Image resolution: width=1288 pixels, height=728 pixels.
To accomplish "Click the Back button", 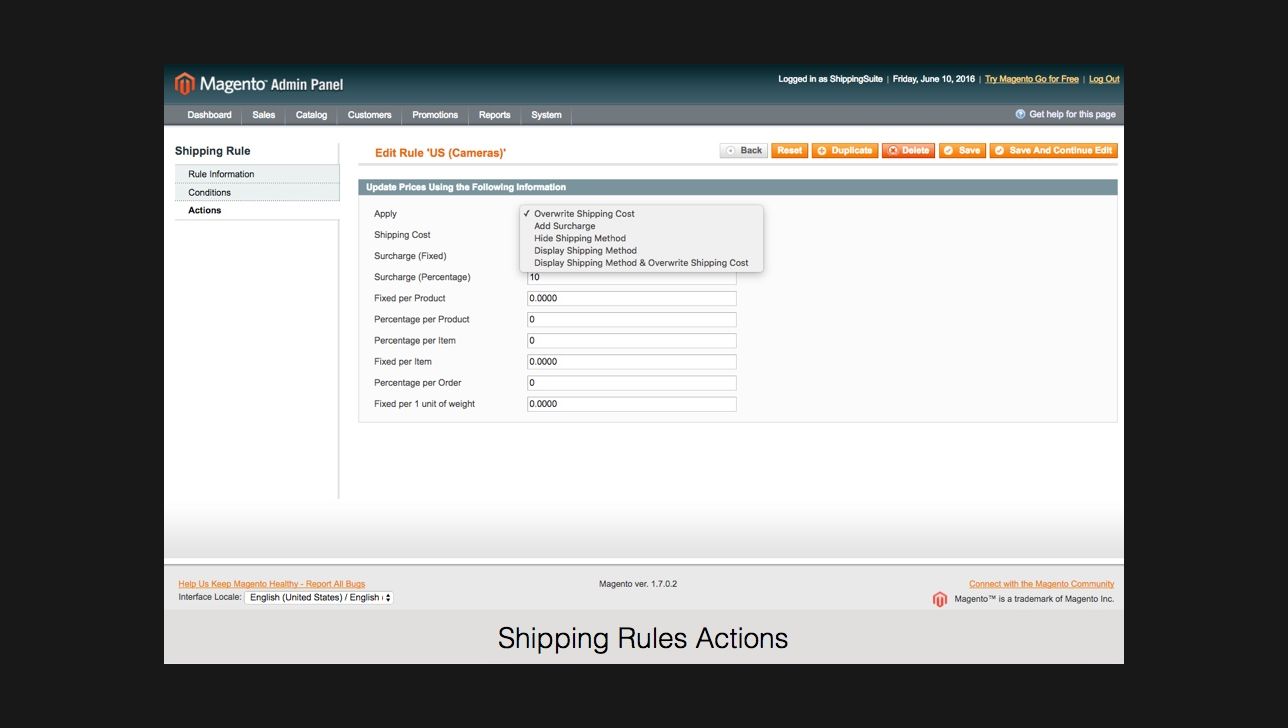I will click(x=744, y=151).
